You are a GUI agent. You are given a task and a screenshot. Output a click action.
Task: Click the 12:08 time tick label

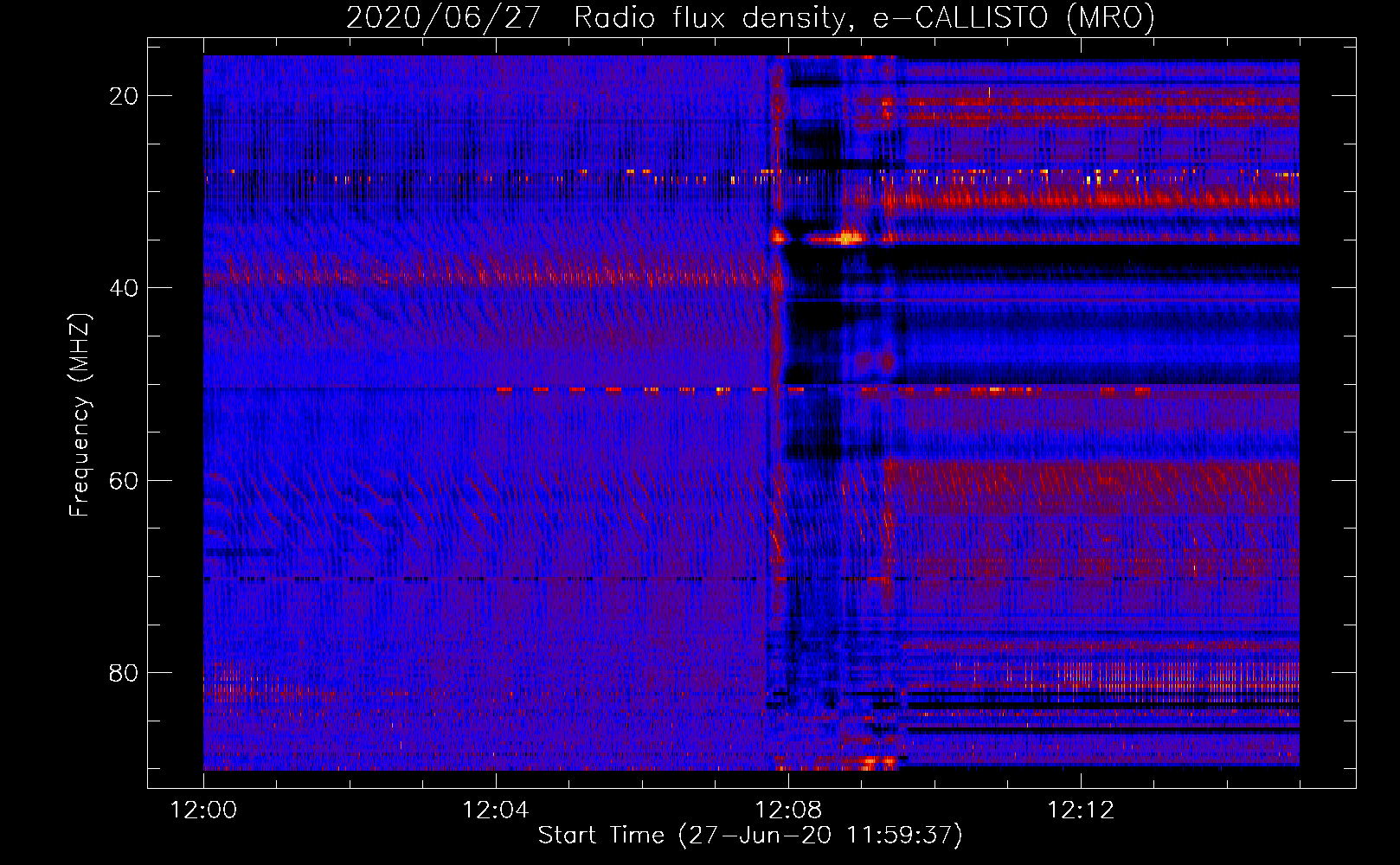pyautogui.click(x=788, y=811)
